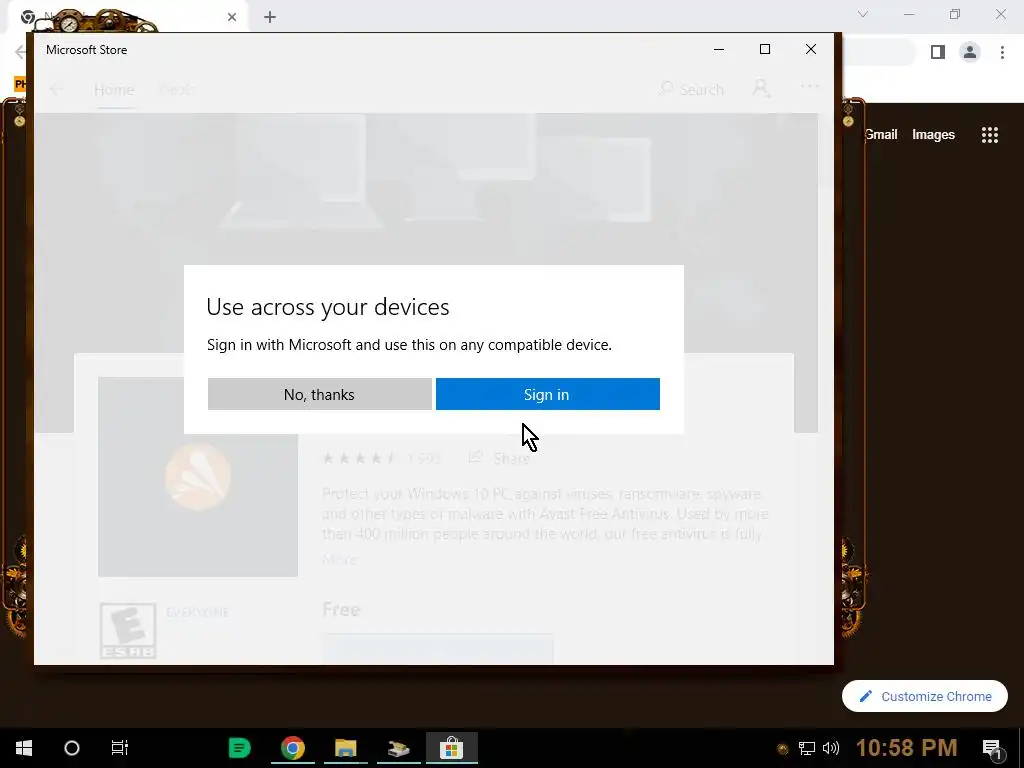Screen dimensions: 1024x768
Task: Open the Home tab in Microsoft Store
Action: pyautogui.click(x=114, y=89)
